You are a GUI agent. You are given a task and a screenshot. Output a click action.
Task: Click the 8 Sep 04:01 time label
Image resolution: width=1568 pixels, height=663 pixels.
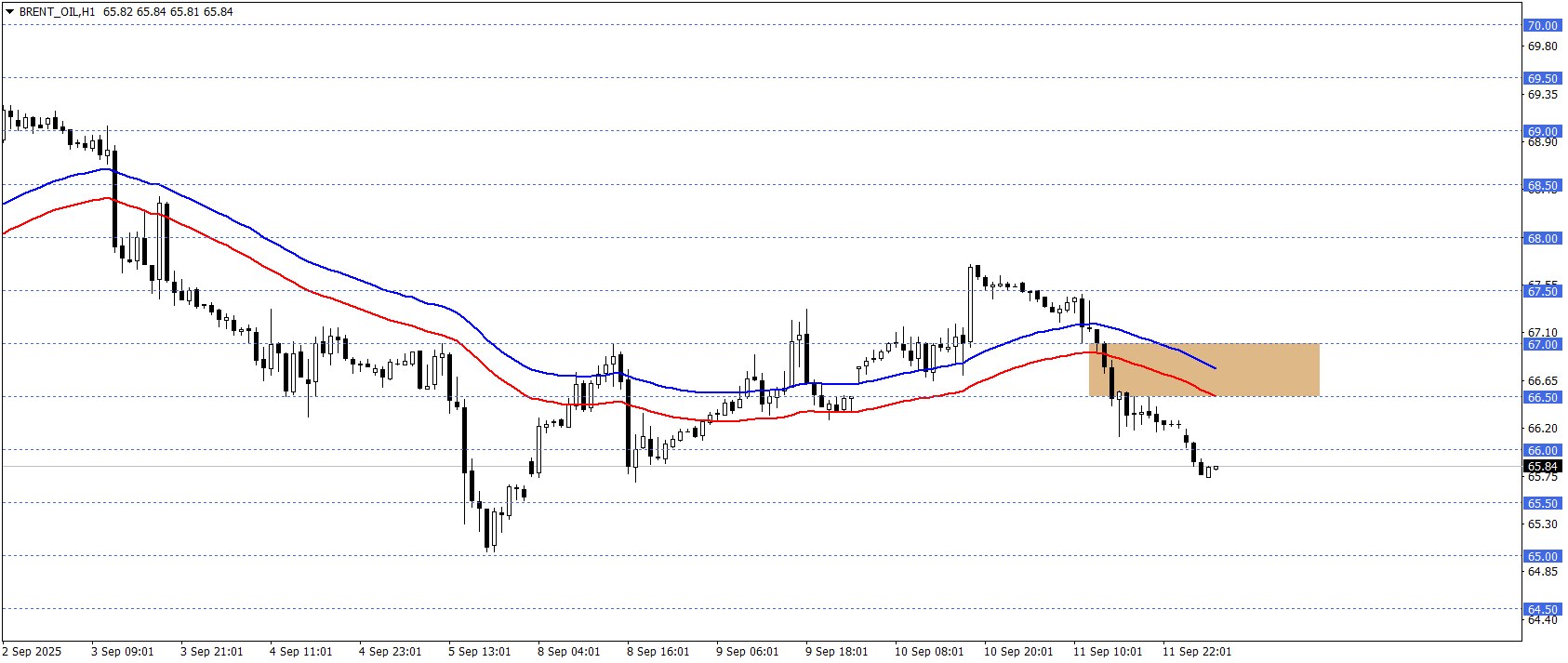pyautogui.click(x=569, y=651)
